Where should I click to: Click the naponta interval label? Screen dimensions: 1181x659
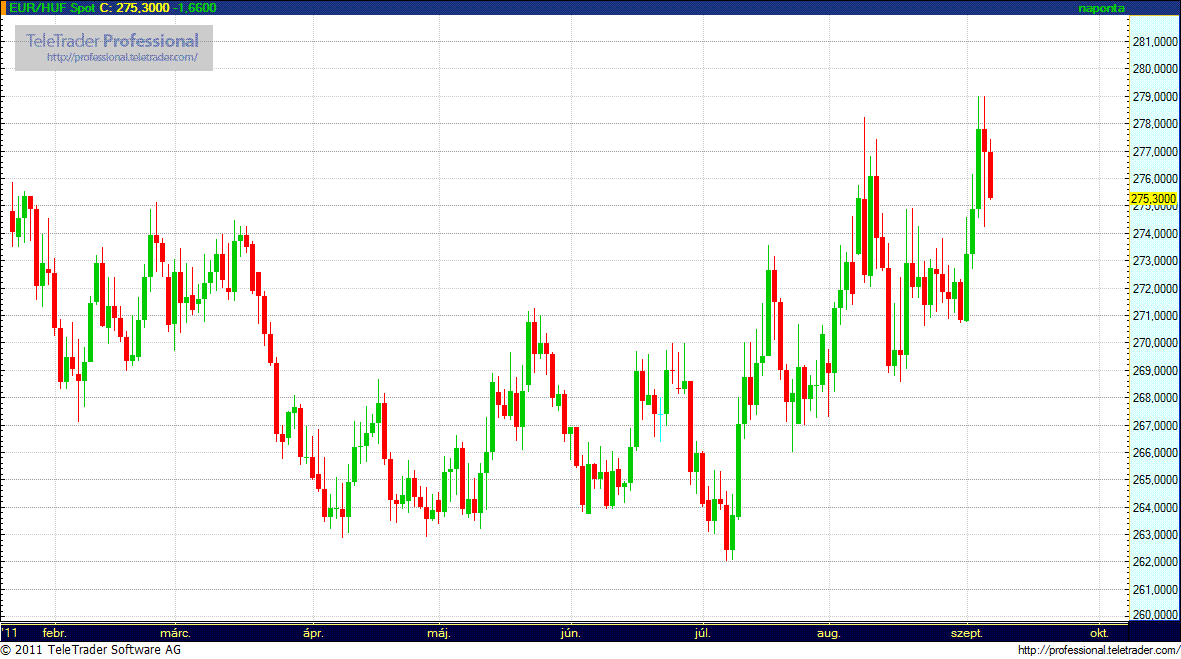[x=1101, y=8]
